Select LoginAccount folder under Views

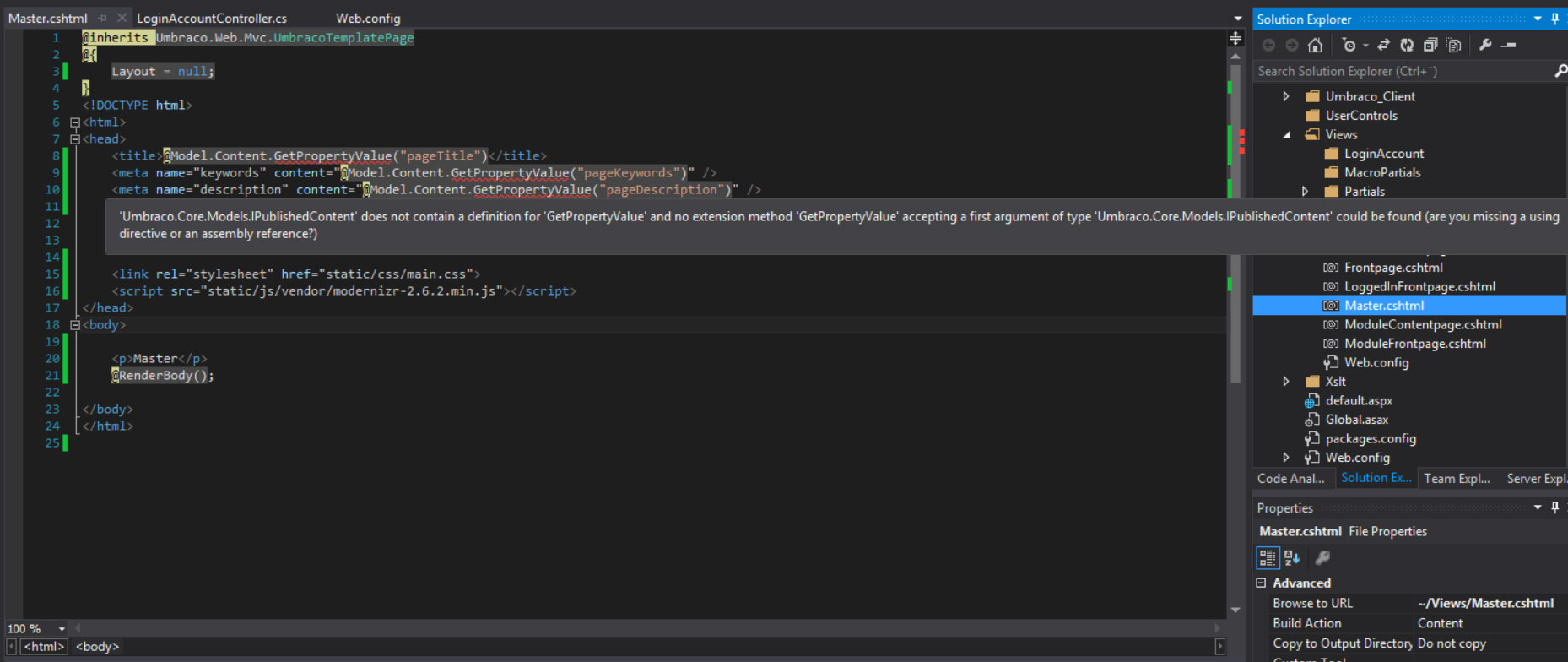tap(1384, 154)
